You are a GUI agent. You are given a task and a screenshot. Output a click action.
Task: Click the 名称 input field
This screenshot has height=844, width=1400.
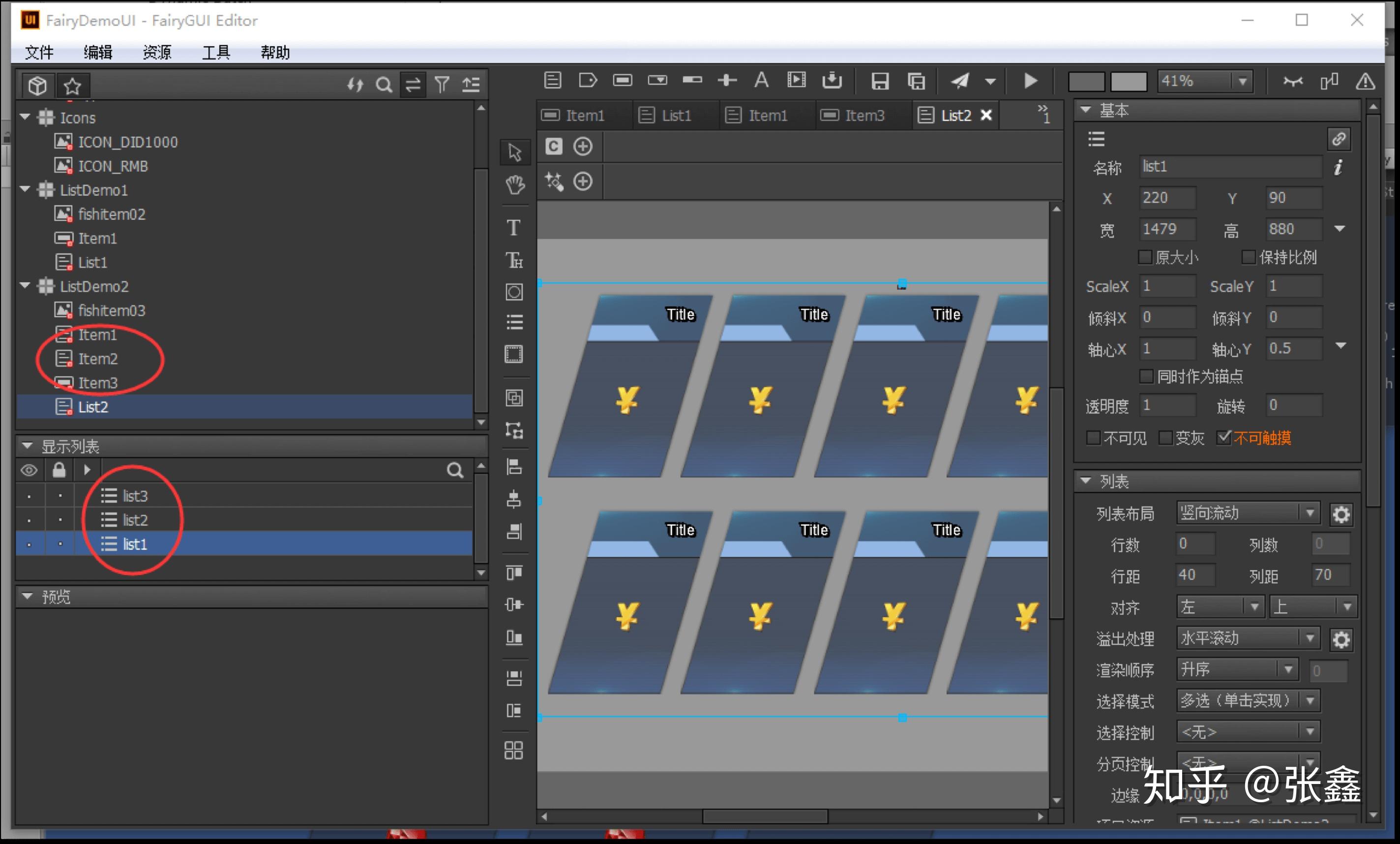1229,167
